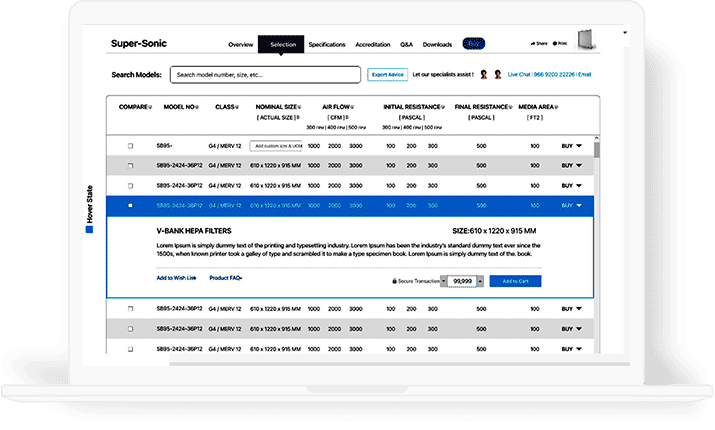
Task: Click the Expert Advice button
Action: [388, 75]
